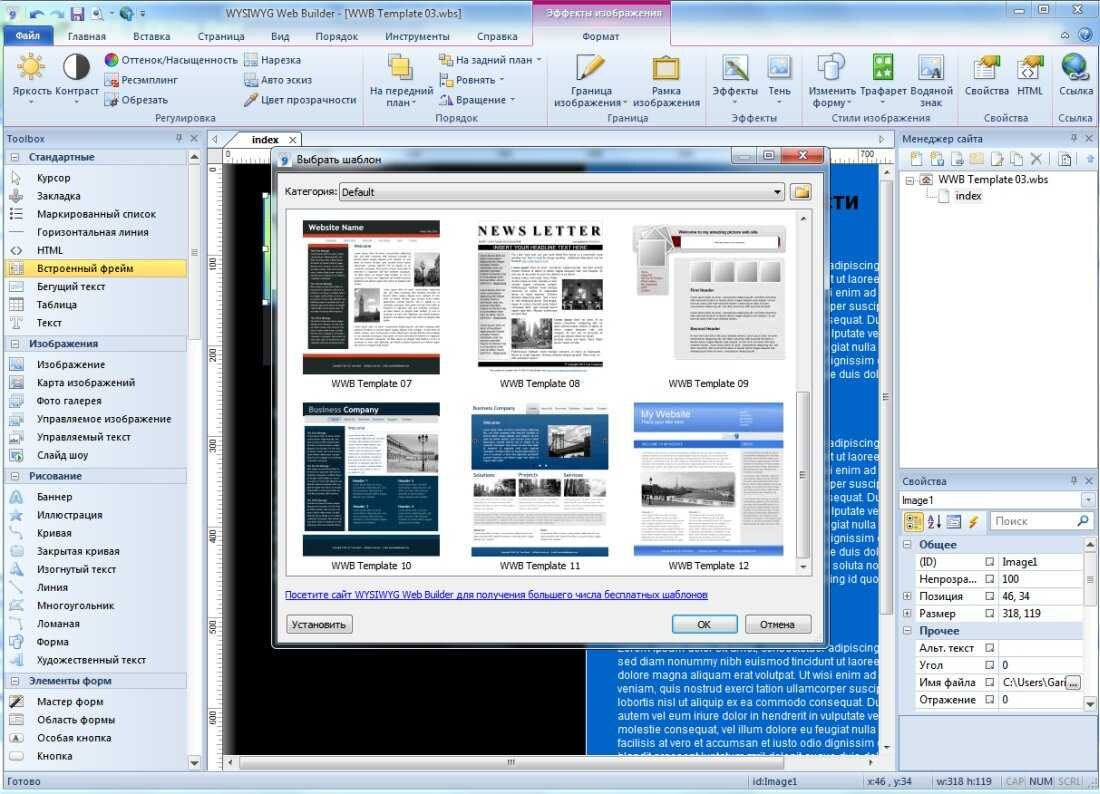
Task: Open the Ровнять align dropdown
Action: [471, 80]
